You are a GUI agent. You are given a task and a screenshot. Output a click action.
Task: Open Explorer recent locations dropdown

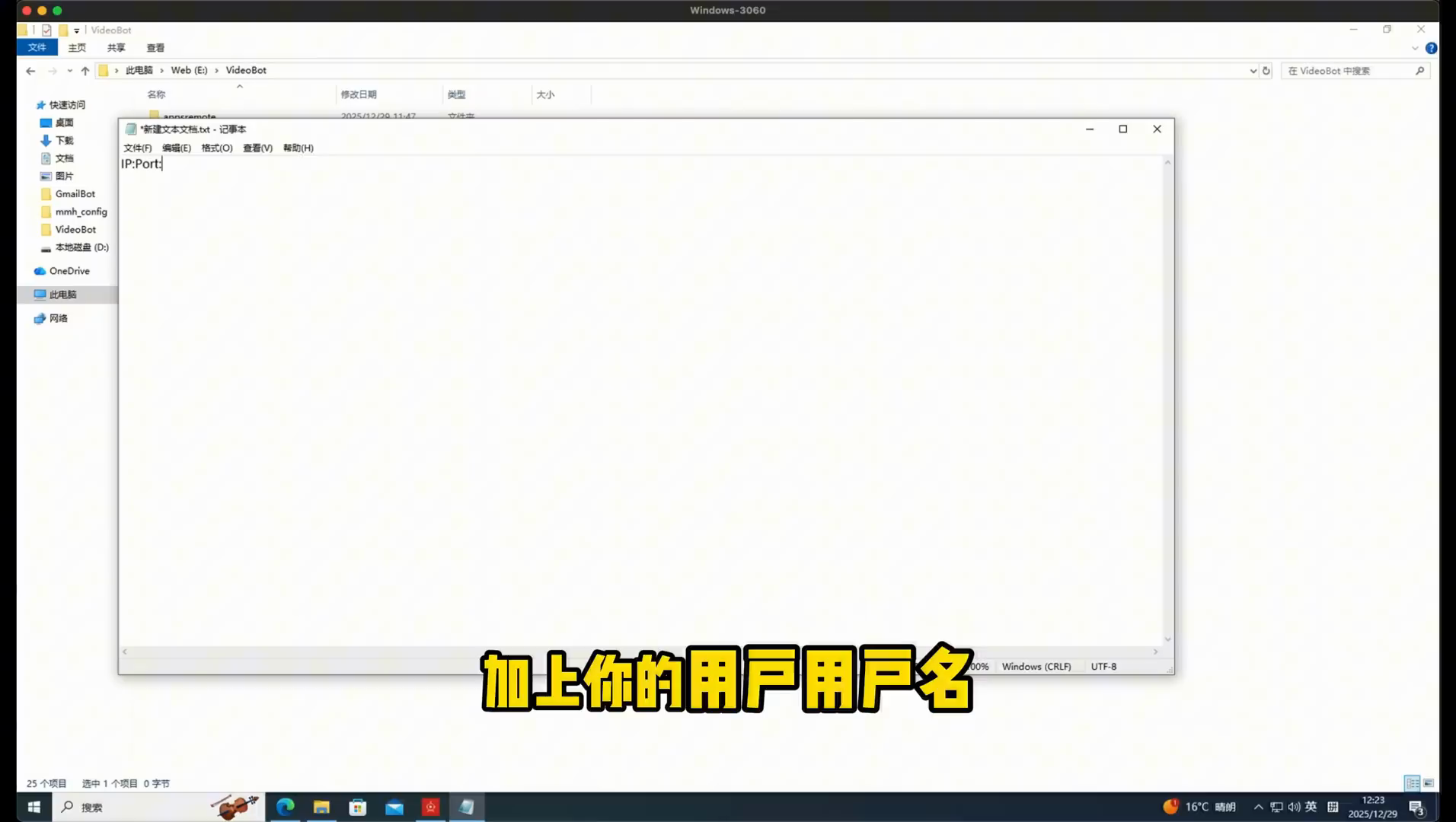(69, 71)
